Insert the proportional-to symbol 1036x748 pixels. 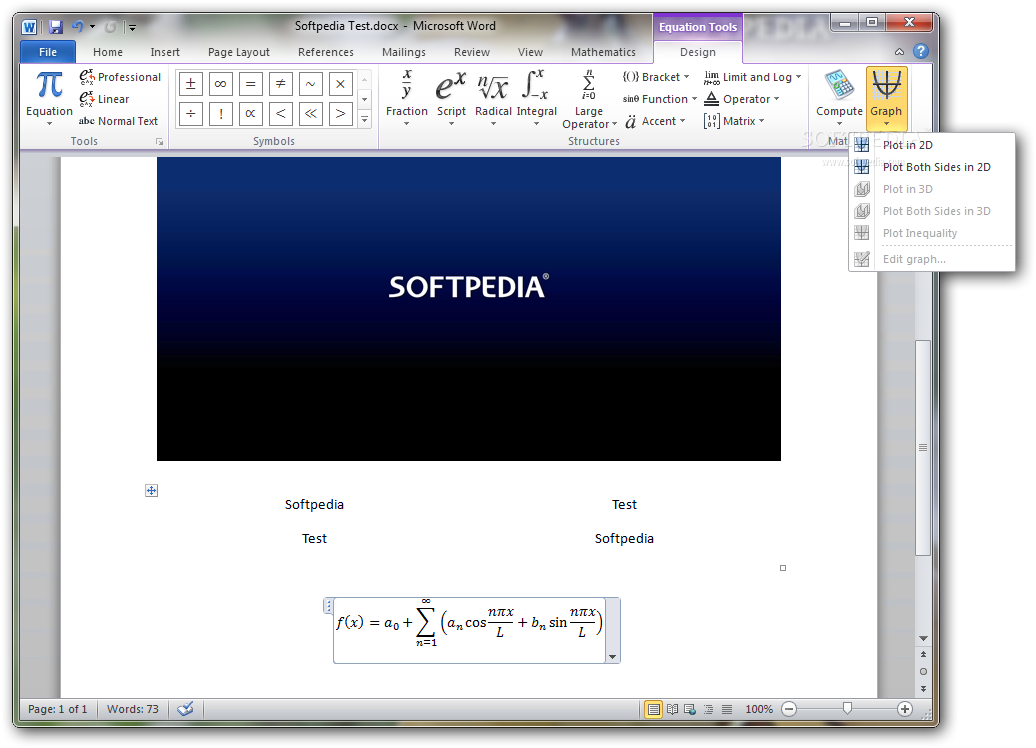[x=250, y=114]
